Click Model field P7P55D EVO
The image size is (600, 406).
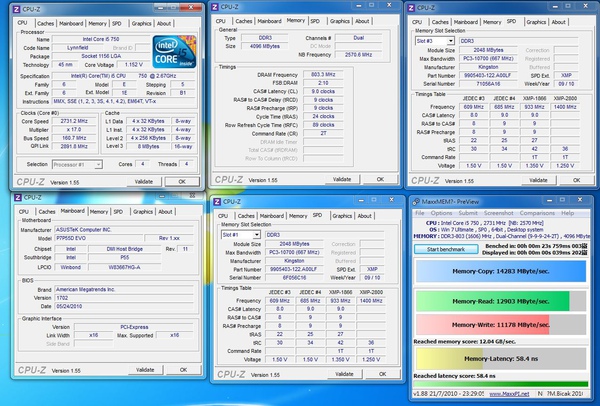point(99,238)
